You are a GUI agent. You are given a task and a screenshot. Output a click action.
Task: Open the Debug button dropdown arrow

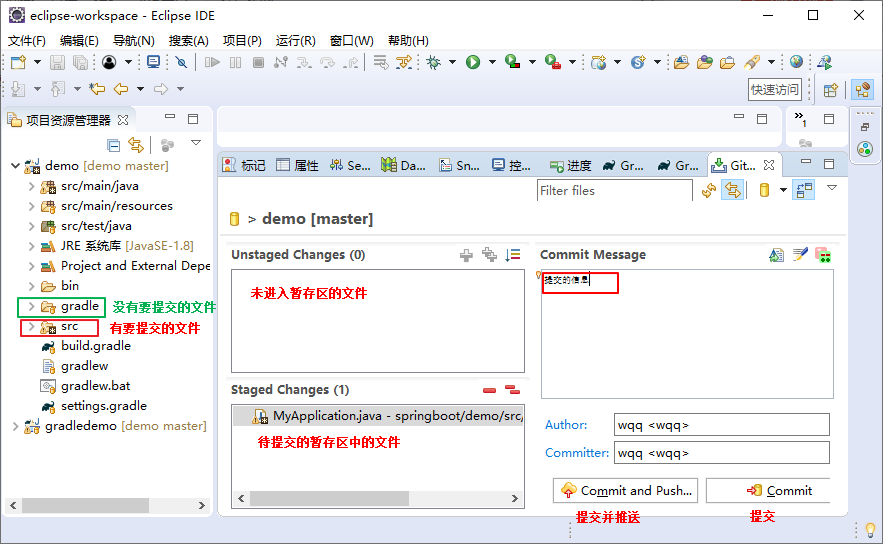tap(452, 62)
